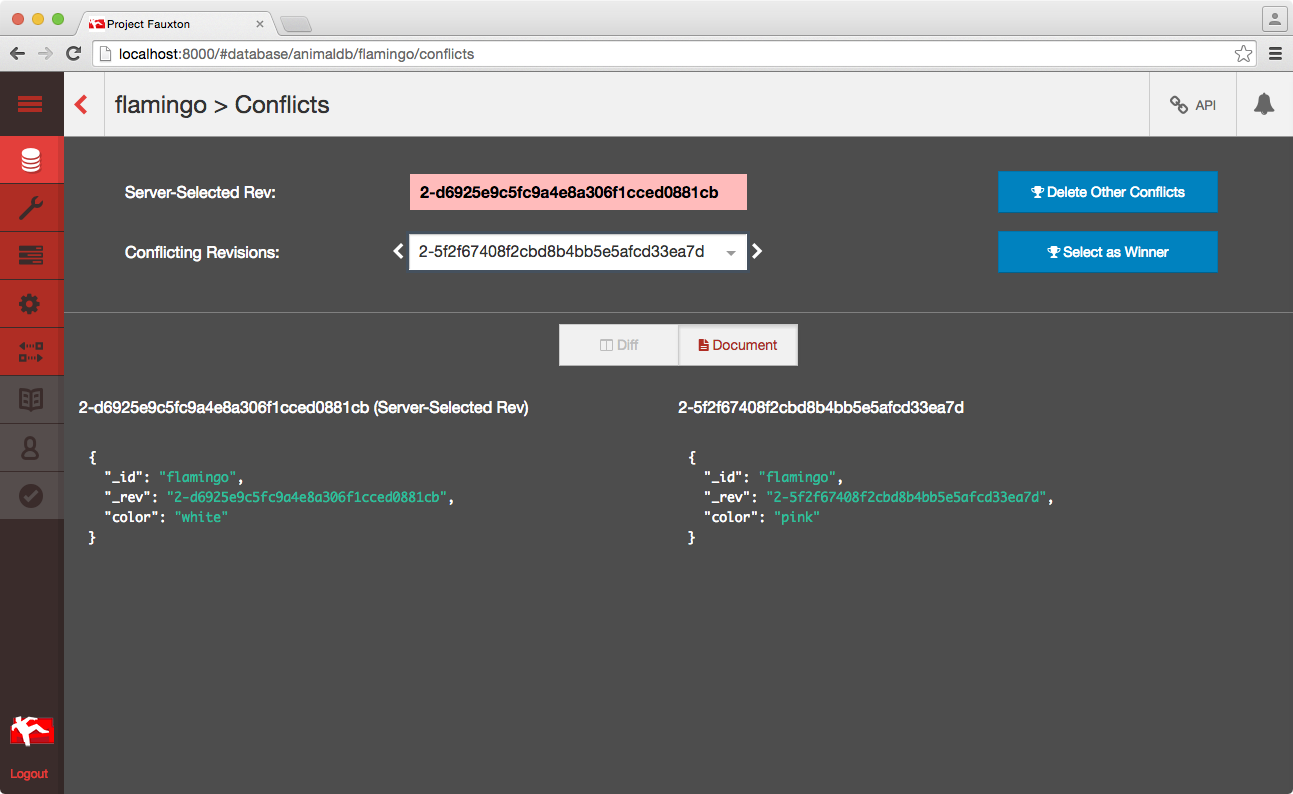Image resolution: width=1293 pixels, height=794 pixels.
Task: Show notifications with the bell icon
Action: pos(1264,104)
